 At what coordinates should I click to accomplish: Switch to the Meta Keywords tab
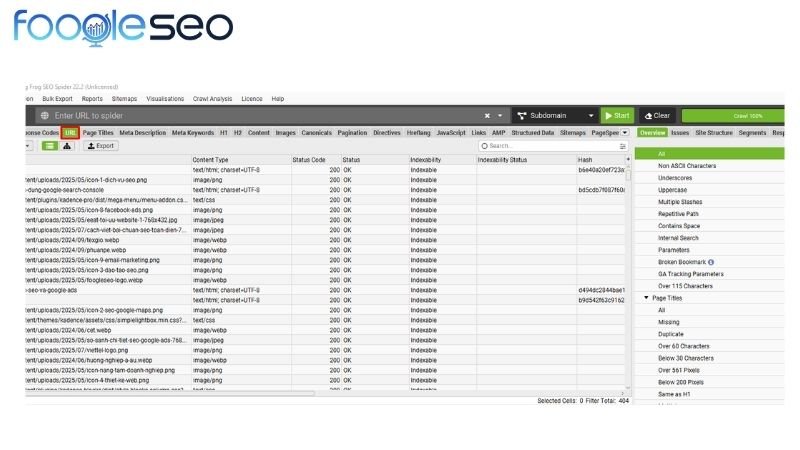[x=193, y=133]
